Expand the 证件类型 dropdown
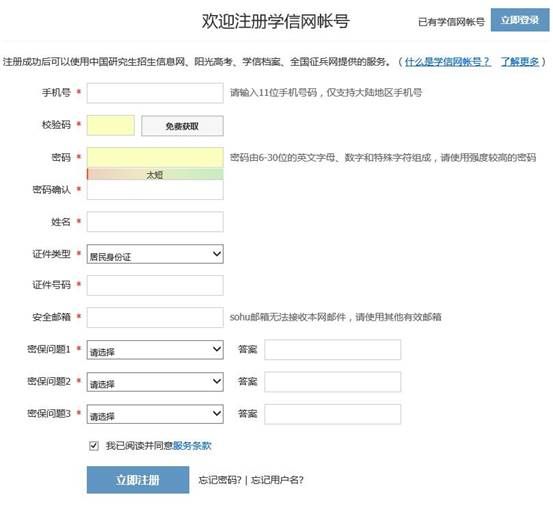The image size is (553, 510). tap(155, 254)
